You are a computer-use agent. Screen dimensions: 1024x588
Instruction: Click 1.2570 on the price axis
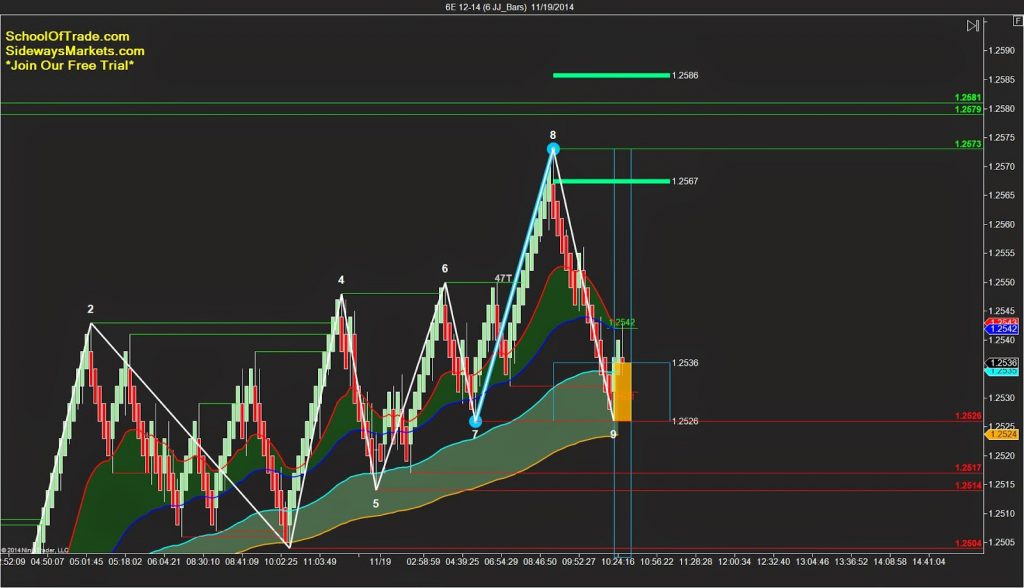click(1002, 167)
